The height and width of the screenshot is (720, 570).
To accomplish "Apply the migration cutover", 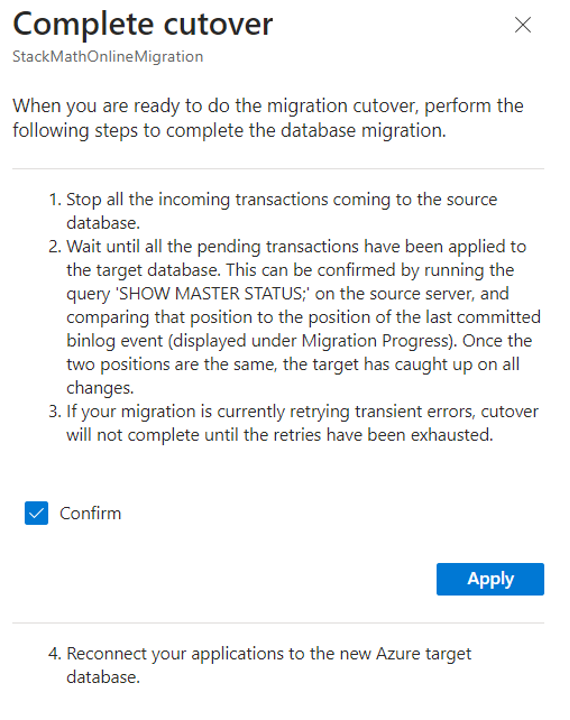I will (x=490, y=579).
